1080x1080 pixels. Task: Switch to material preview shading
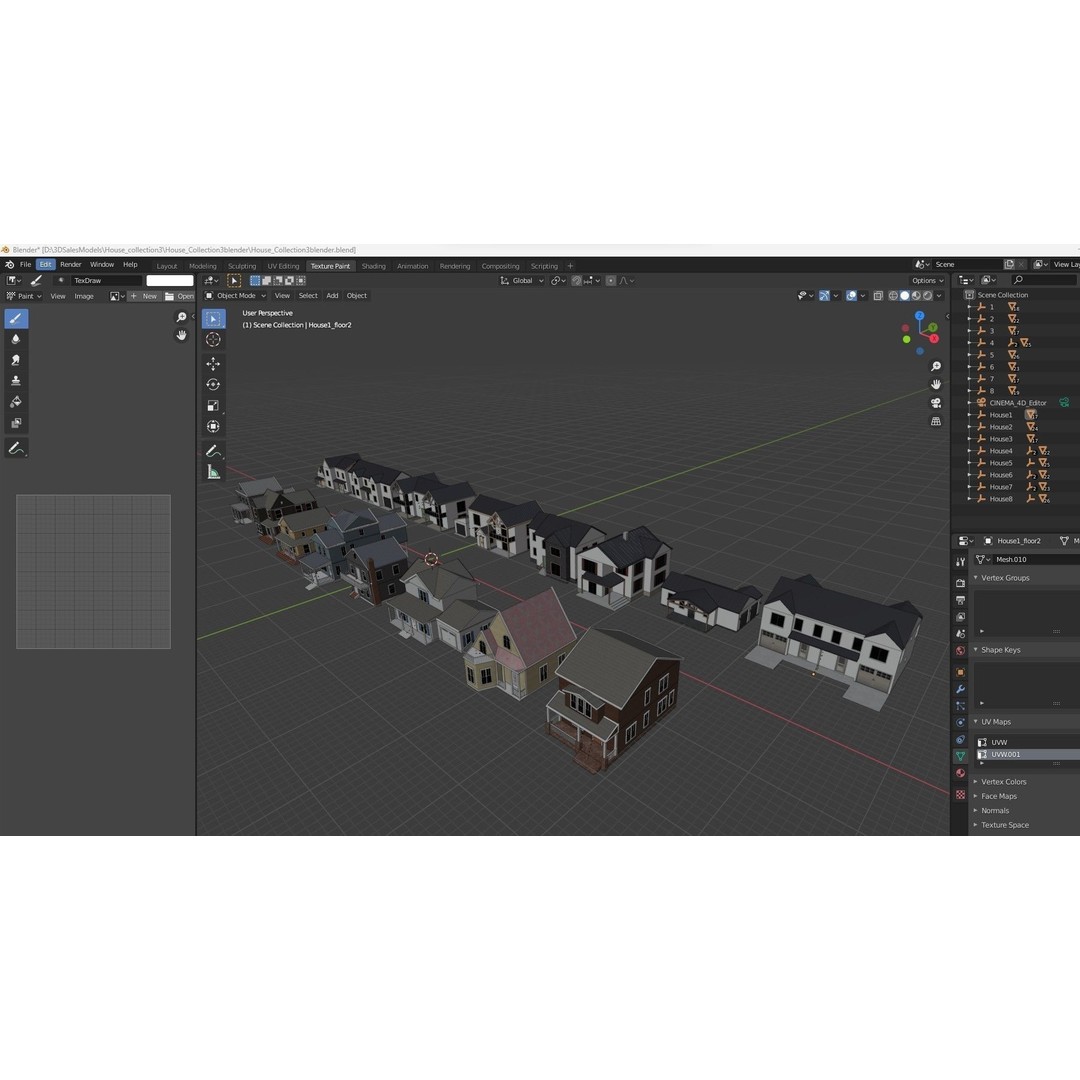(x=916, y=295)
